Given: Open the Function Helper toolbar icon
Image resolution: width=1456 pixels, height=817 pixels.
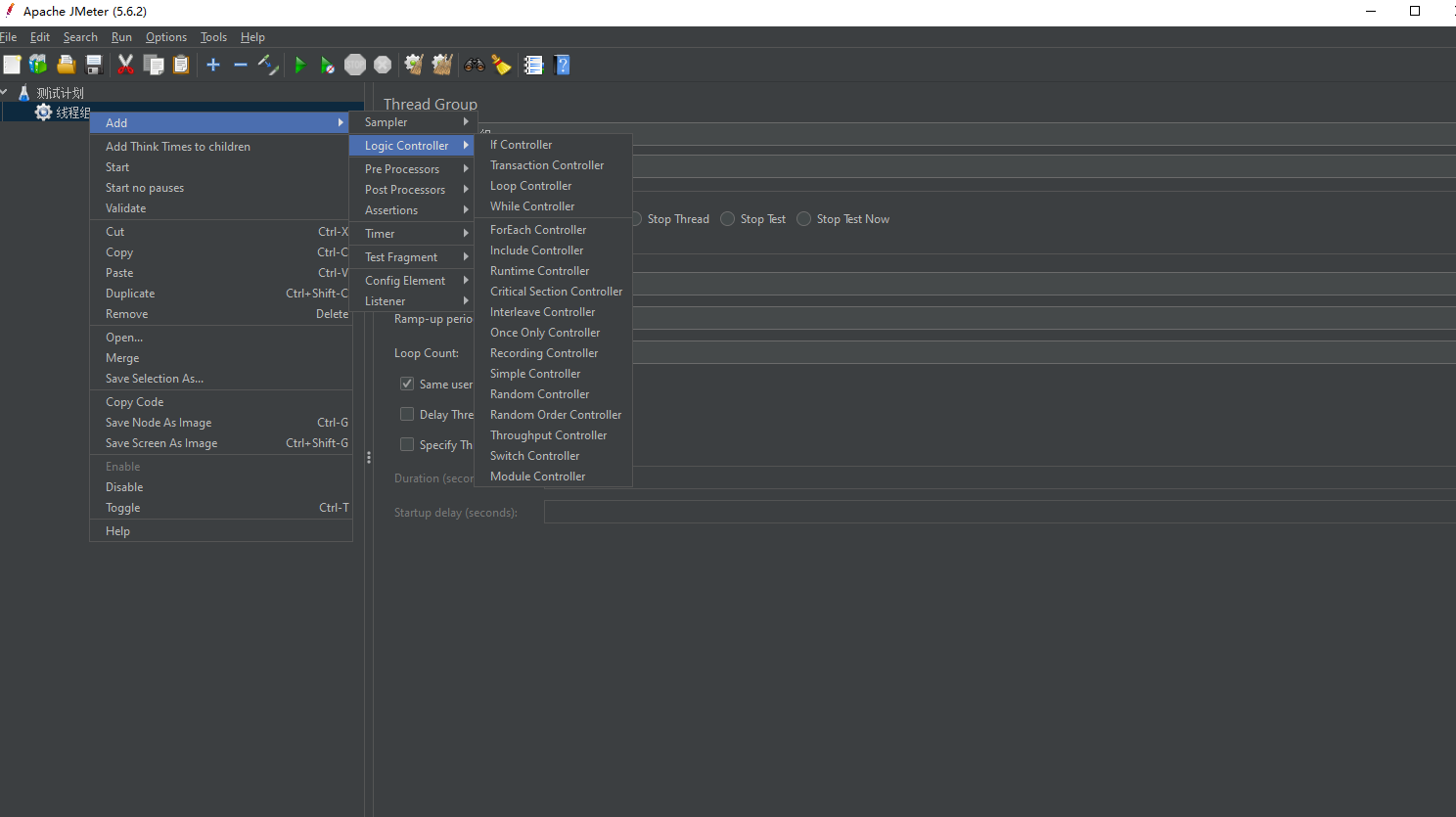Looking at the screenshot, I should click(x=533, y=65).
